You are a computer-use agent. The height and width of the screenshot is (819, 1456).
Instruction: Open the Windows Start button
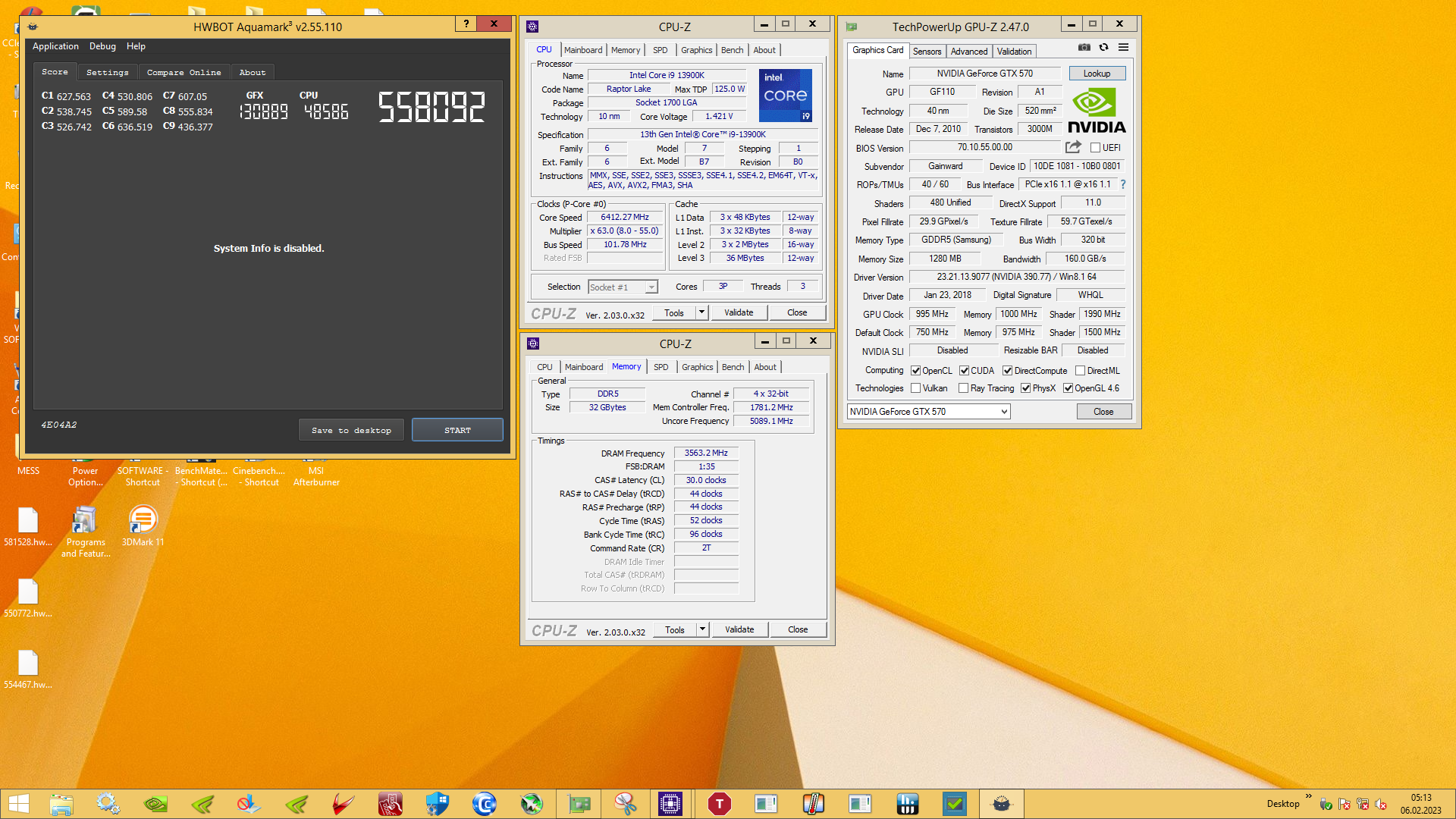19,804
